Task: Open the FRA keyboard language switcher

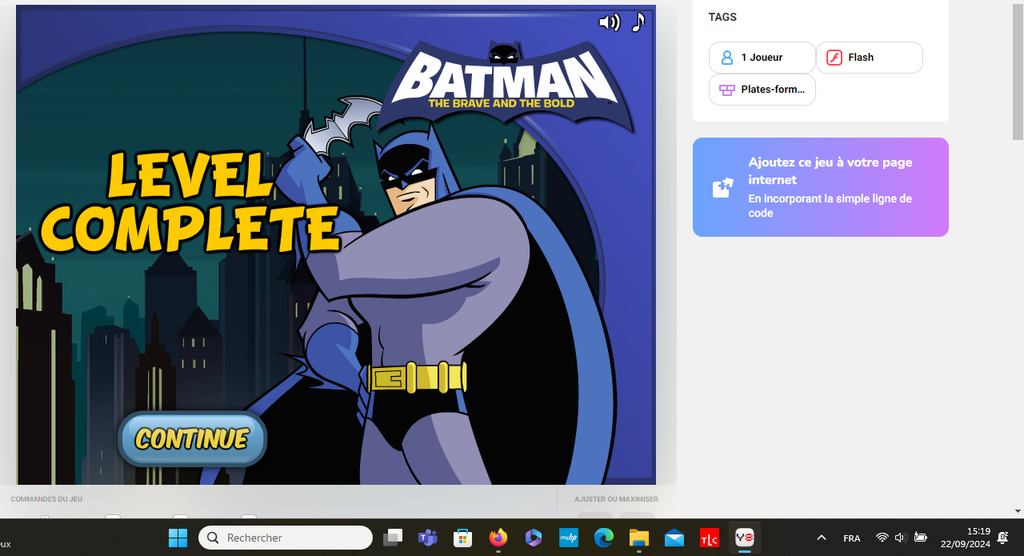Action: (852, 538)
